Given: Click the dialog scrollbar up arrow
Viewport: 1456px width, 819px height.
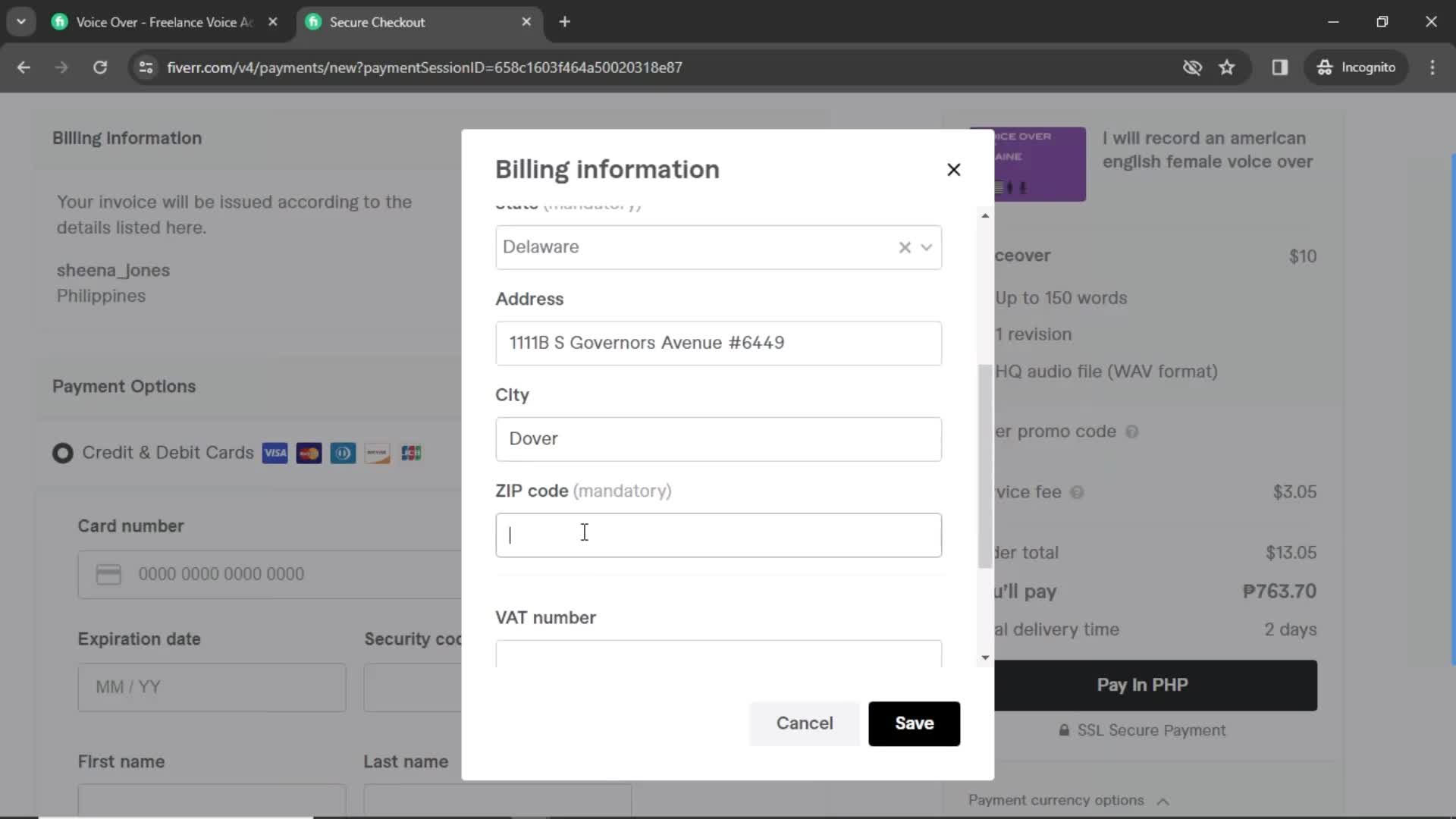Looking at the screenshot, I should [x=985, y=216].
